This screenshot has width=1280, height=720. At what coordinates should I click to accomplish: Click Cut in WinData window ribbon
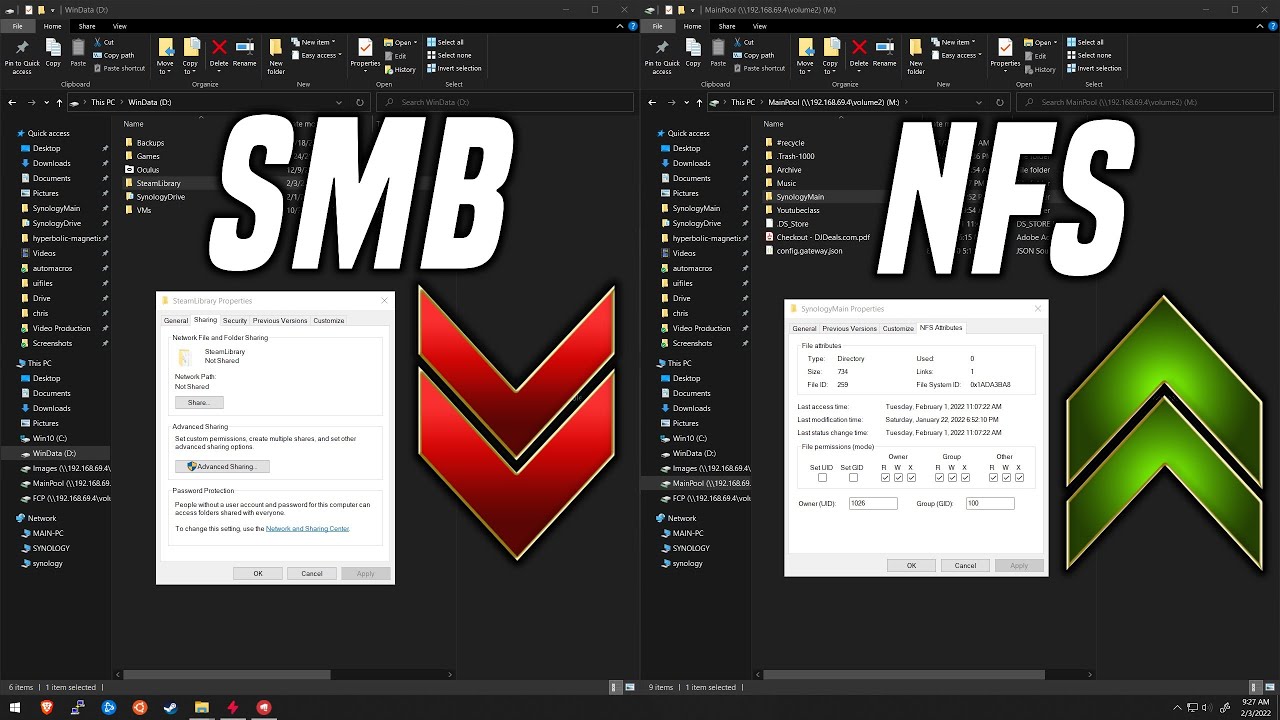104,43
